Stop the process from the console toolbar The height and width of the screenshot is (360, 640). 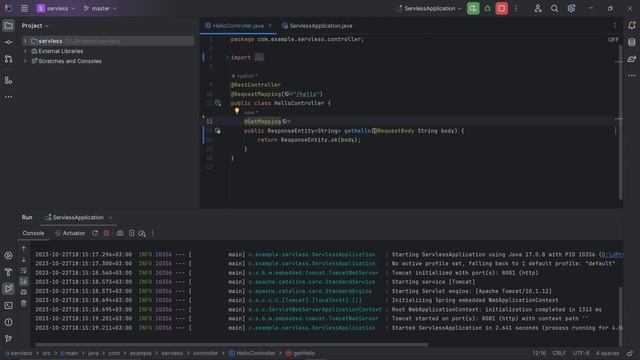[107, 233]
